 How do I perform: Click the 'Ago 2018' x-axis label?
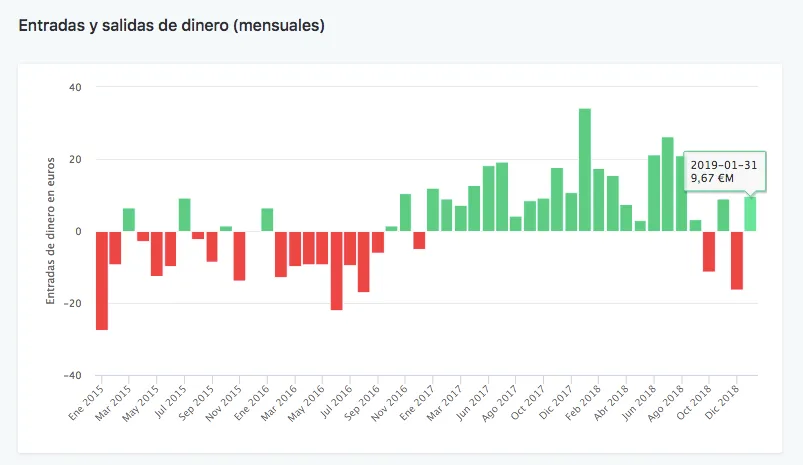(667, 404)
